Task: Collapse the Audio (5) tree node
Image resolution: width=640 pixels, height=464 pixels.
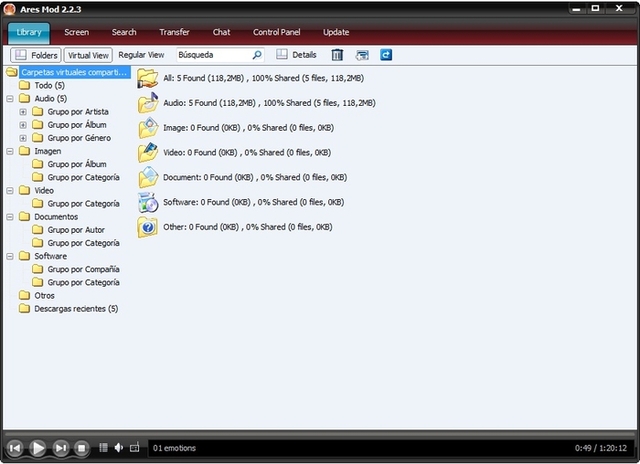Action: coord(10,98)
